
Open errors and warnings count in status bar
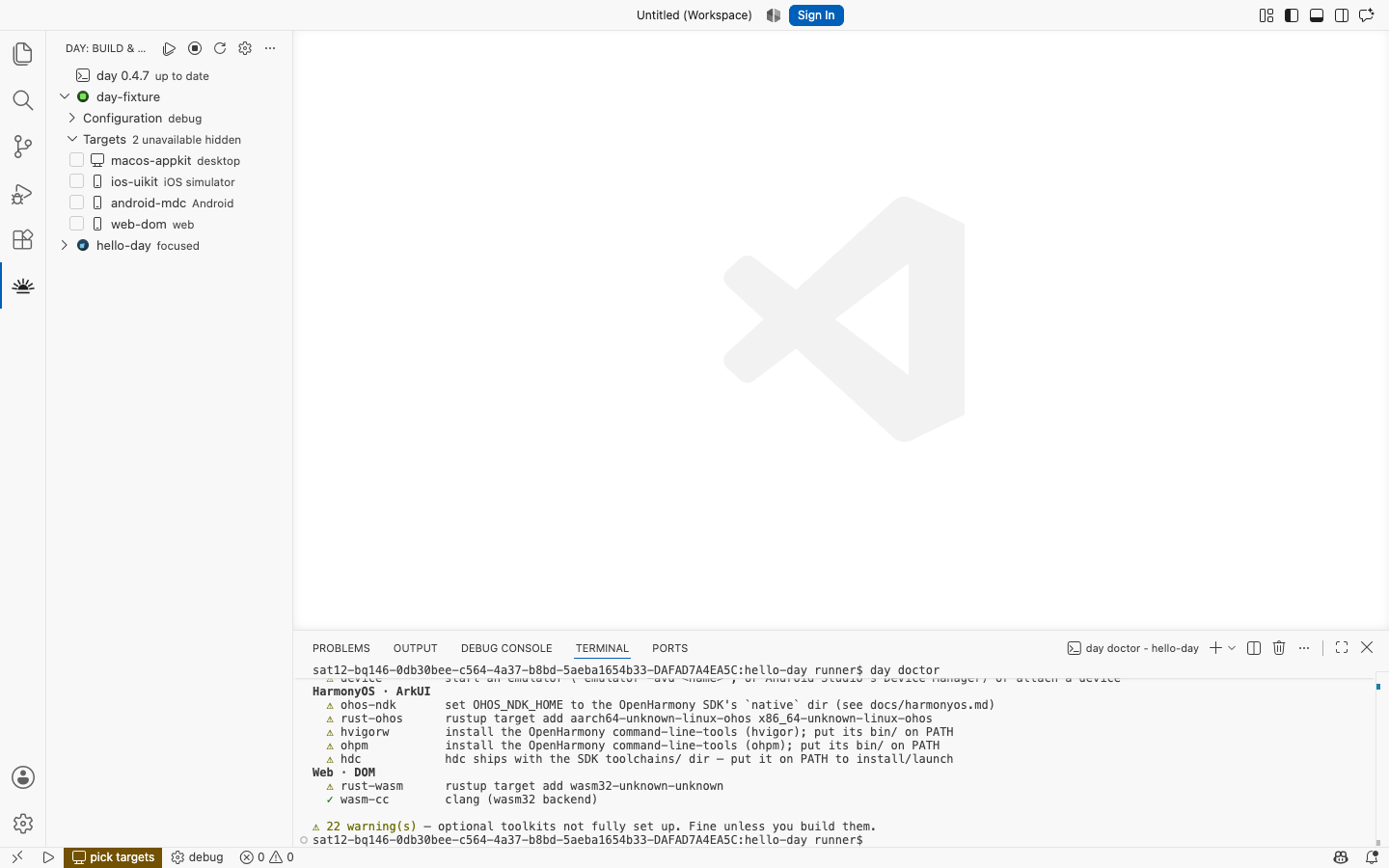(x=267, y=856)
